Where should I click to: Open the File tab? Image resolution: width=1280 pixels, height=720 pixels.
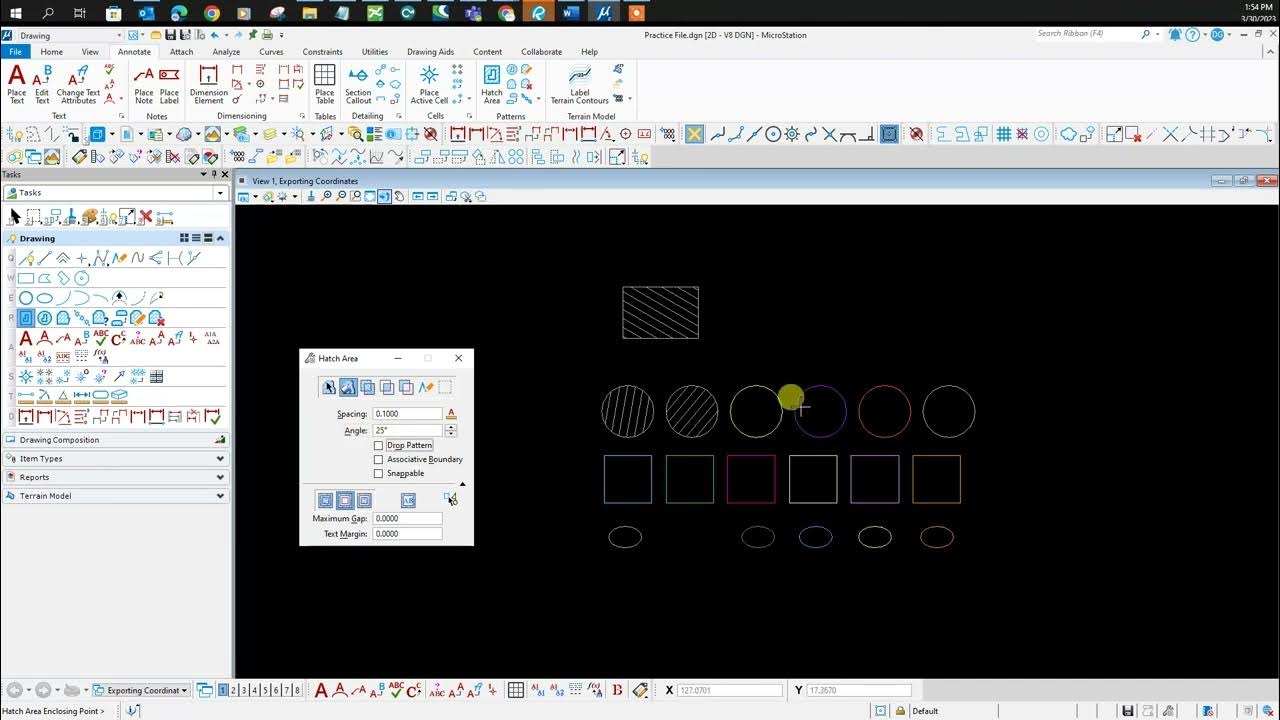point(14,52)
